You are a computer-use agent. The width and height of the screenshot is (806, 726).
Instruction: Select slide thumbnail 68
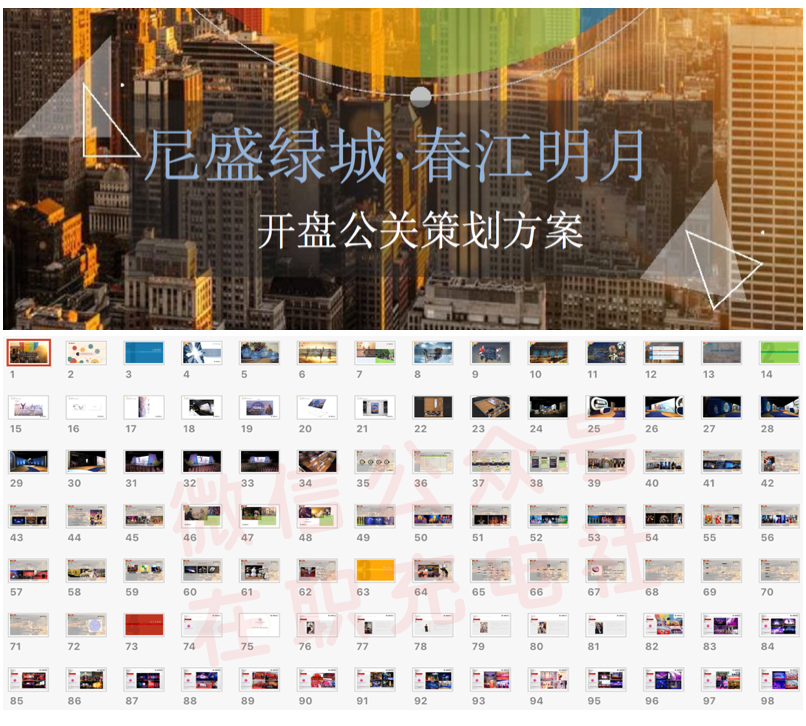(x=665, y=571)
